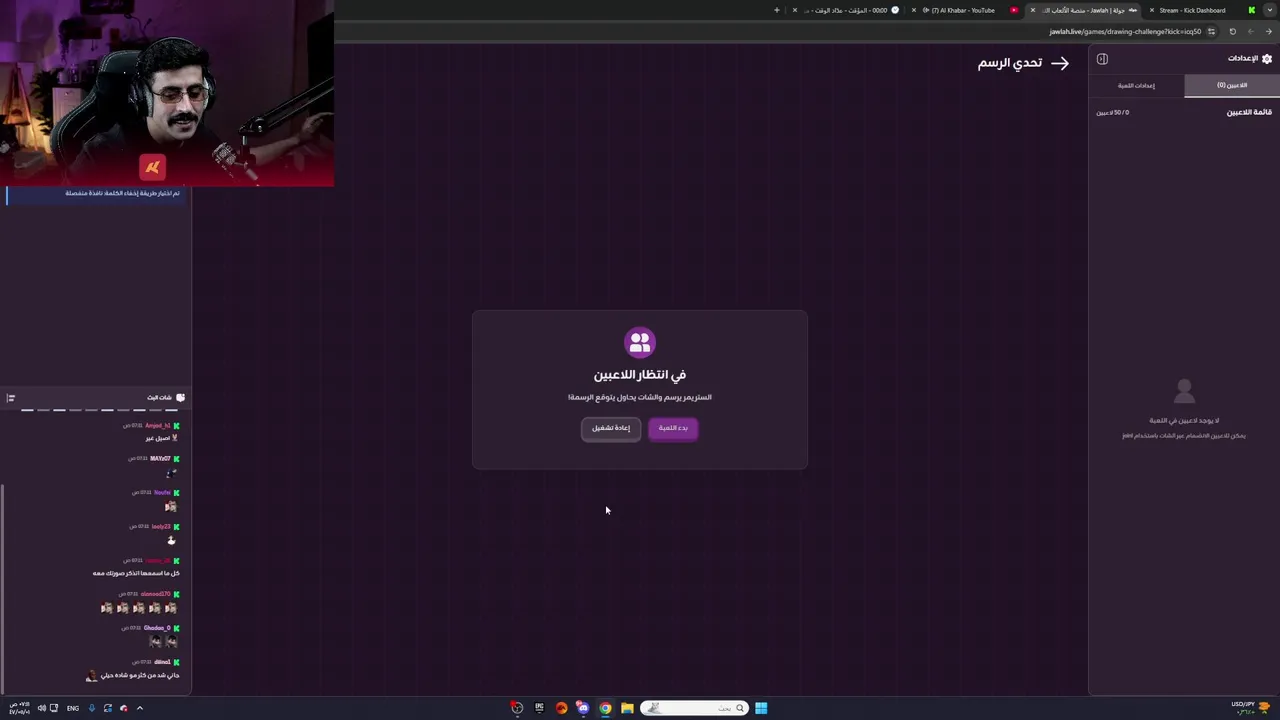1280x720 pixels.
Task: Open Google Chrome from taskbar
Action: [x=605, y=708]
